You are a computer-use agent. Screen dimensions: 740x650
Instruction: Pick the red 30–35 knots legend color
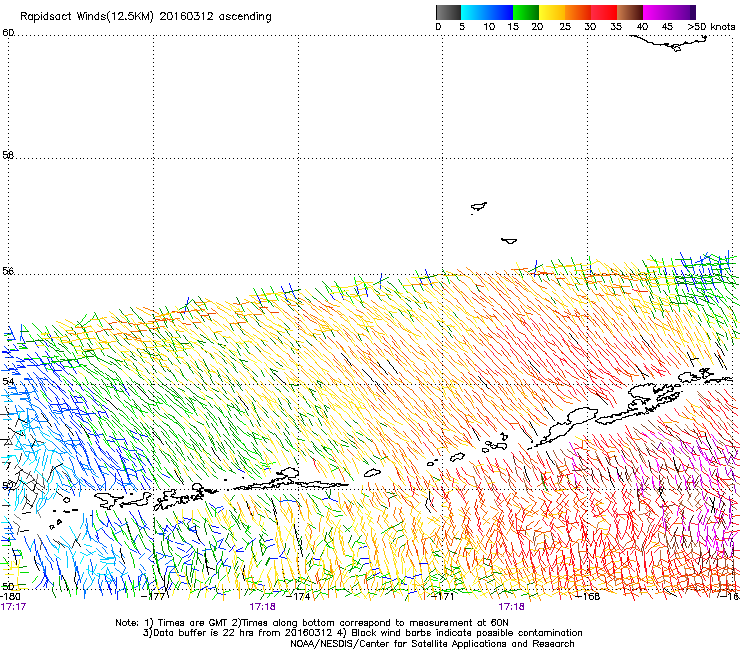click(604, 12)
